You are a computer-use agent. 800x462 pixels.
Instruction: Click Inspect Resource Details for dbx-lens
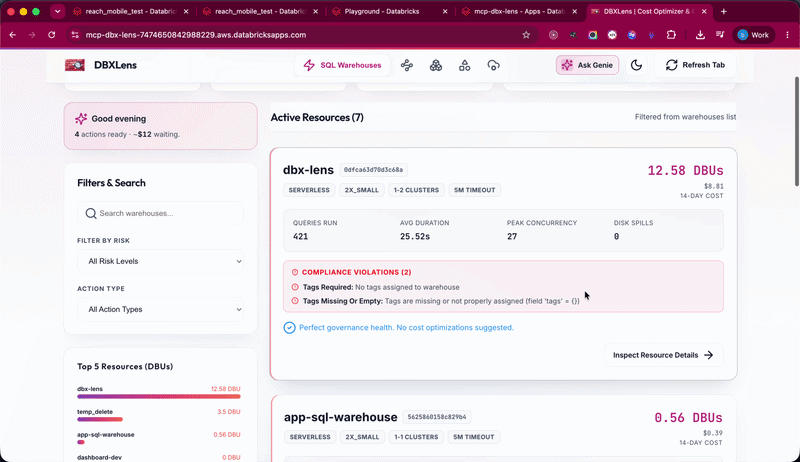663,355
